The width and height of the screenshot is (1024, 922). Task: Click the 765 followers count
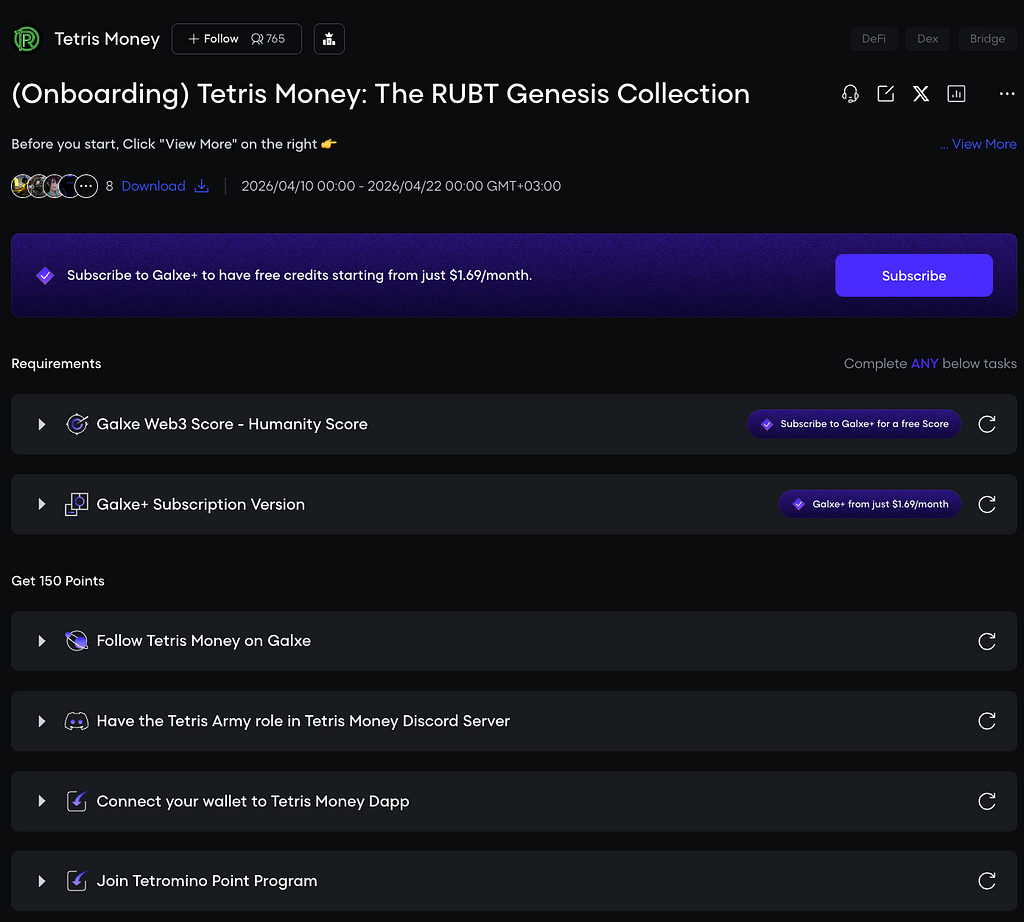[x=268, y=39]
